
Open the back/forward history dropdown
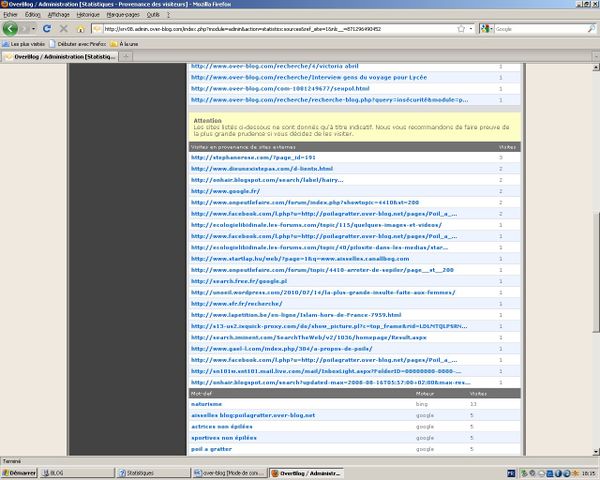click(x=34, y=29)
